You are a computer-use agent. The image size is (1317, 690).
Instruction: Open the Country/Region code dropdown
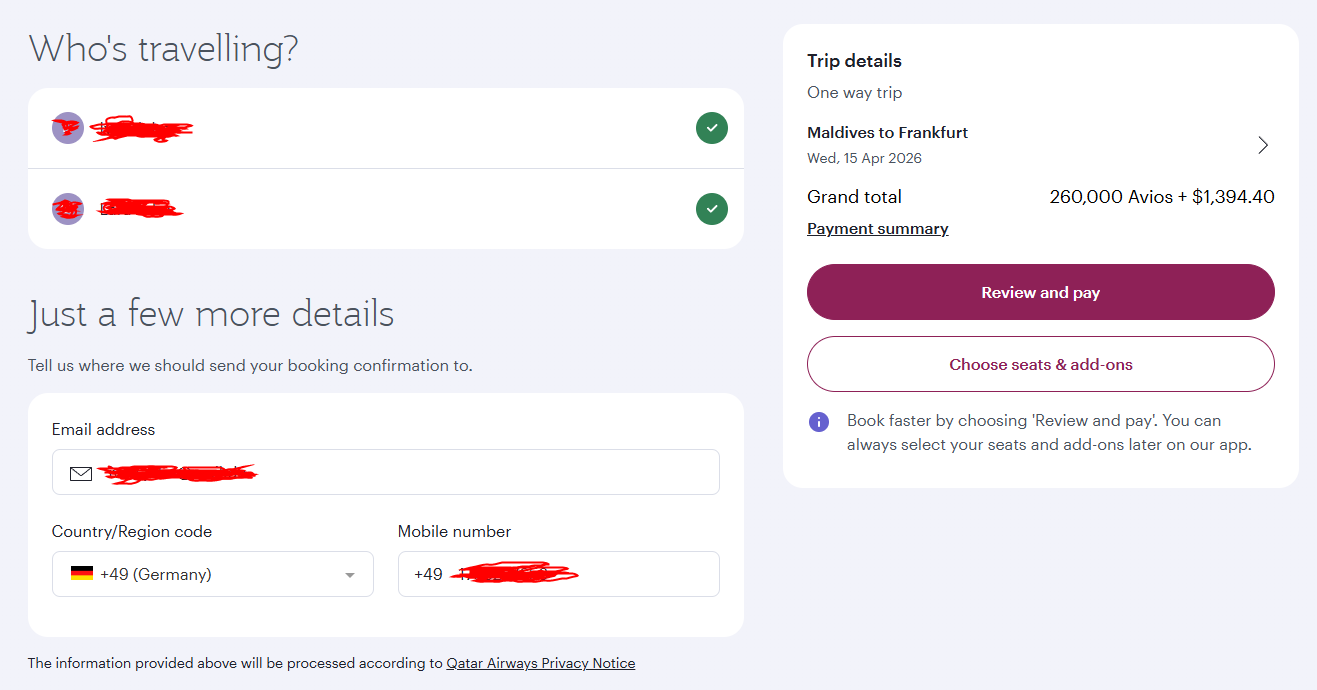click(x=212, y=574)
